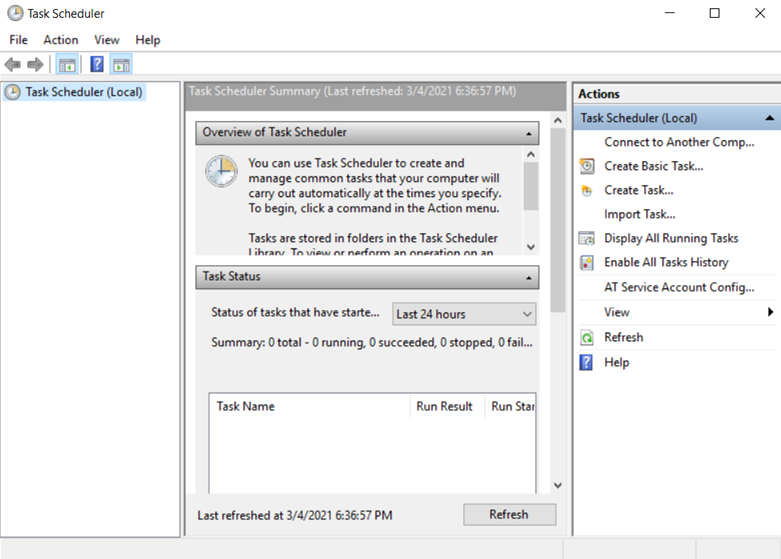Screen dimensions: 781x559
Task: Toggle the Show/Hide Action Pane icon
Action: (121, 64)
